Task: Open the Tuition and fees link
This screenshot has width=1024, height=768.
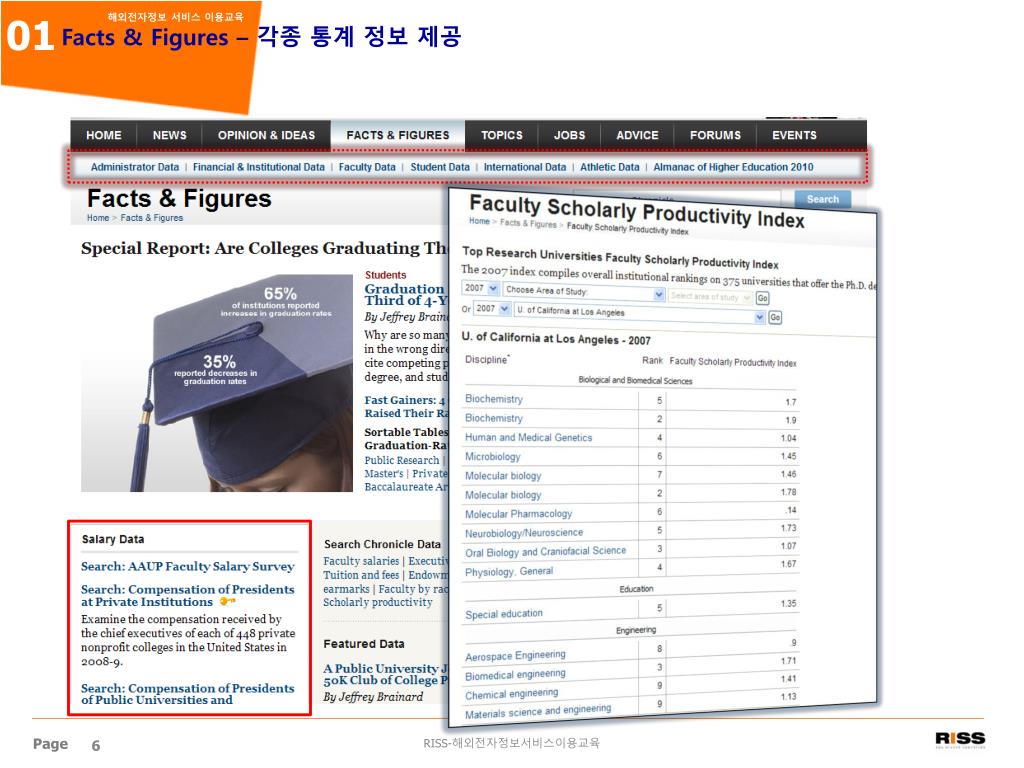Action: pyautogui.click(x=360, y=575)
